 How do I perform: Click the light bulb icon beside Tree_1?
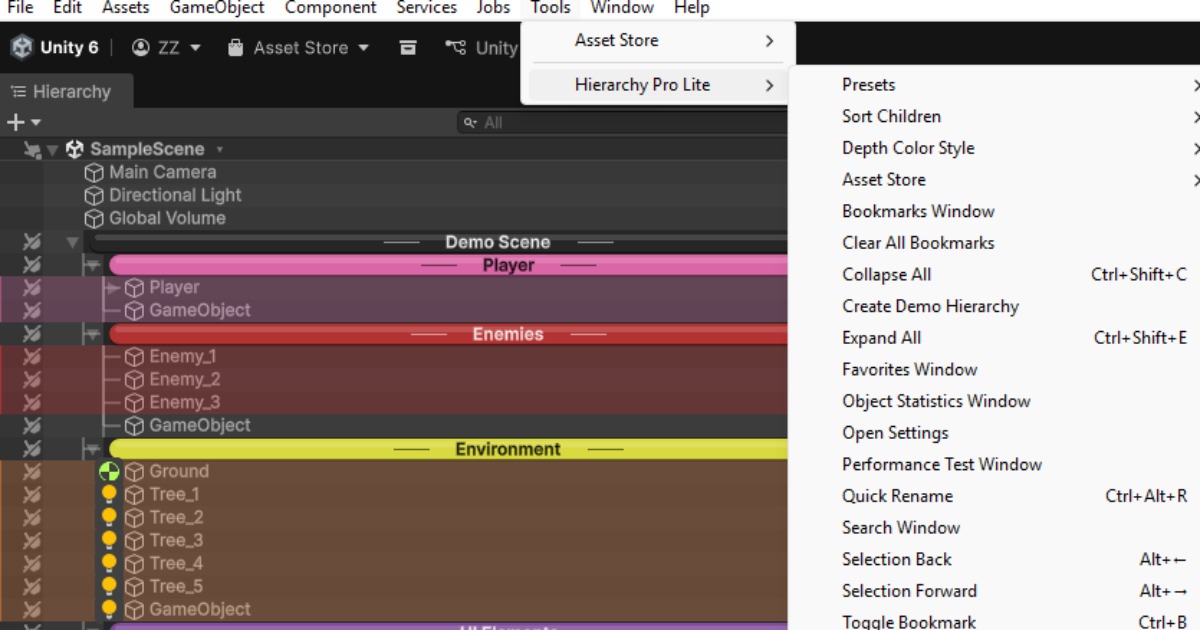click(x=109, y=494)
